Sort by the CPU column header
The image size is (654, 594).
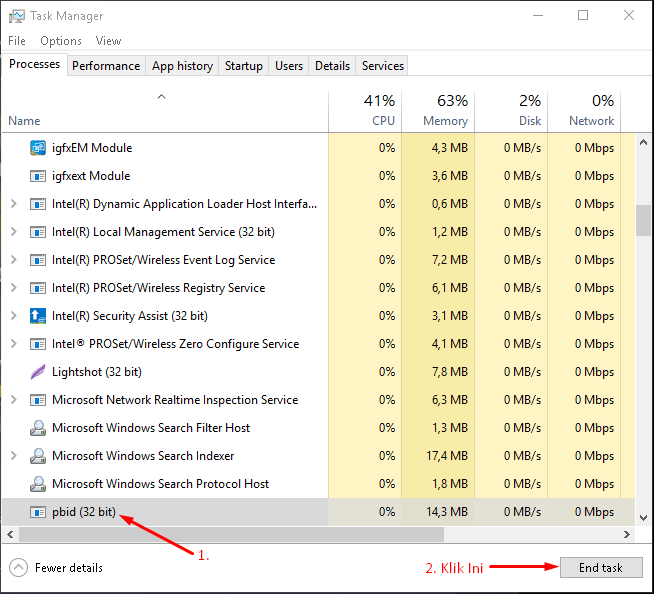[x=365, y=112]
